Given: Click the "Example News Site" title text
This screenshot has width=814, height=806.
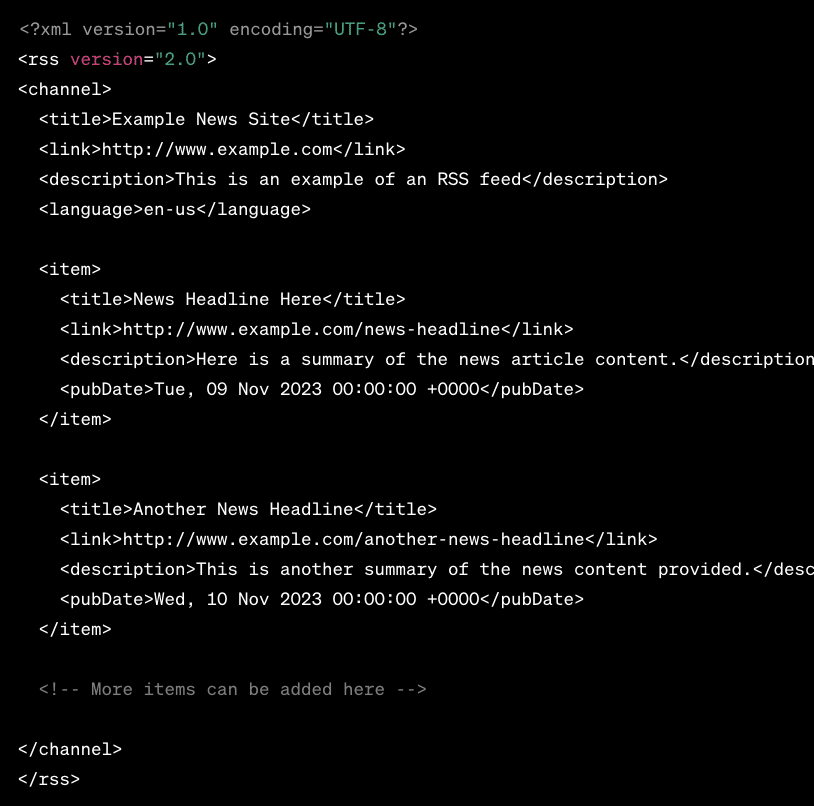Looking at the screenshot, I should coord(200,119).
